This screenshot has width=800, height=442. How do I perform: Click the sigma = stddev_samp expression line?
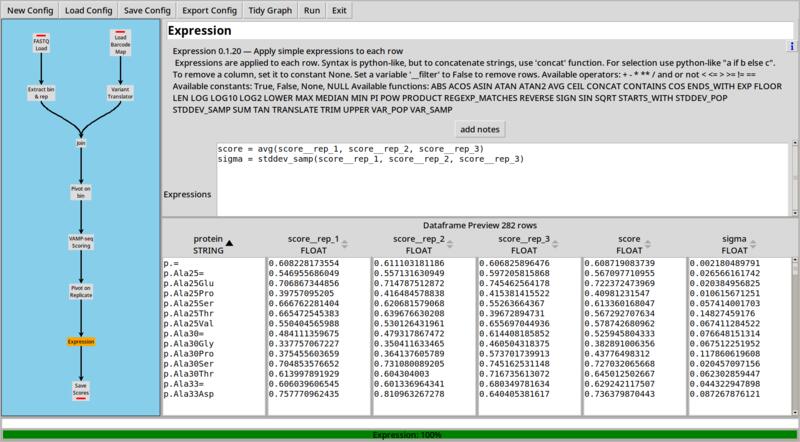(371, 159)
